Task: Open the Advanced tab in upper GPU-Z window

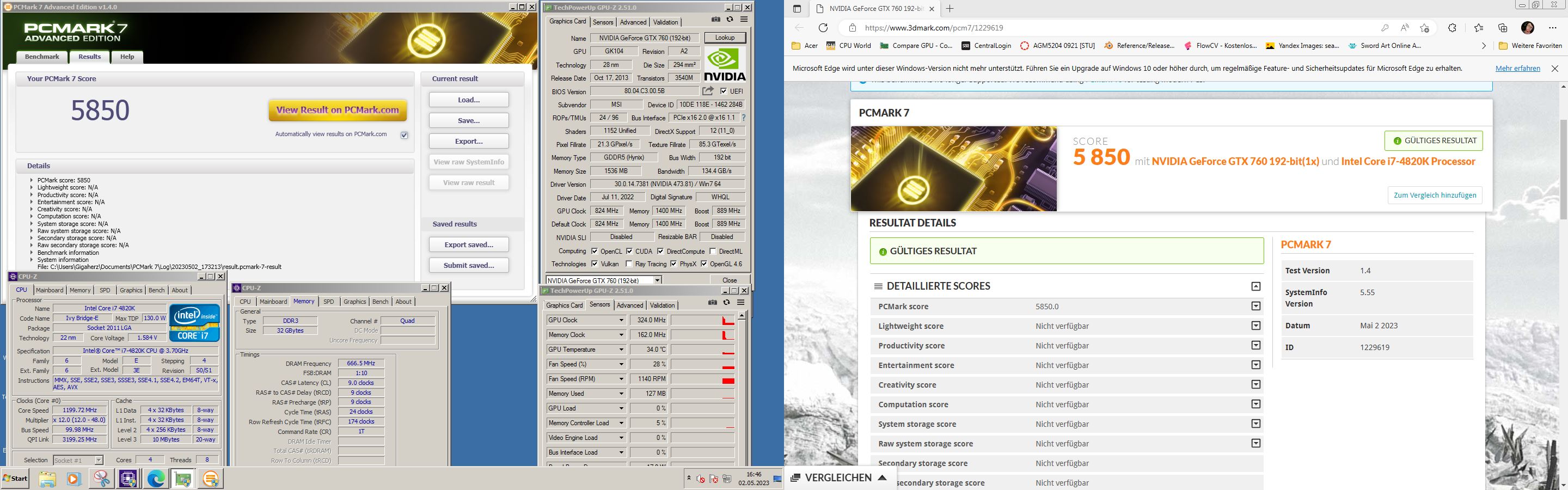Action: (633, 22)
